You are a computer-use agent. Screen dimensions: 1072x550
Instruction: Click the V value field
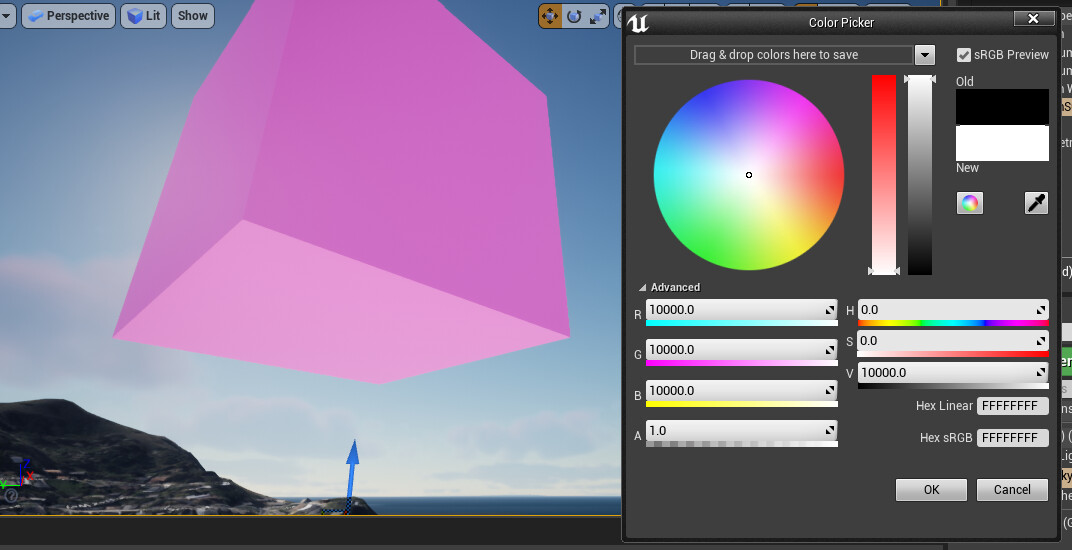[953, 373]
